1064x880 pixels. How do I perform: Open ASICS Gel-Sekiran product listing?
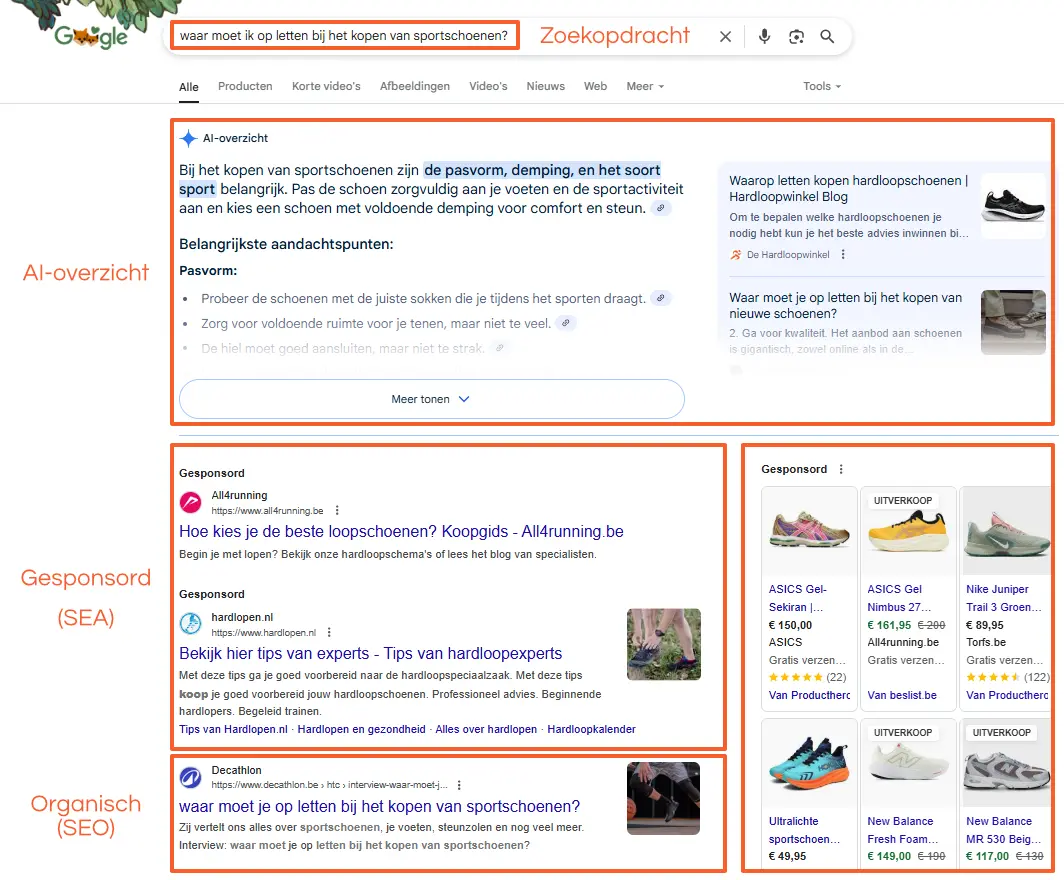point(797,598)
